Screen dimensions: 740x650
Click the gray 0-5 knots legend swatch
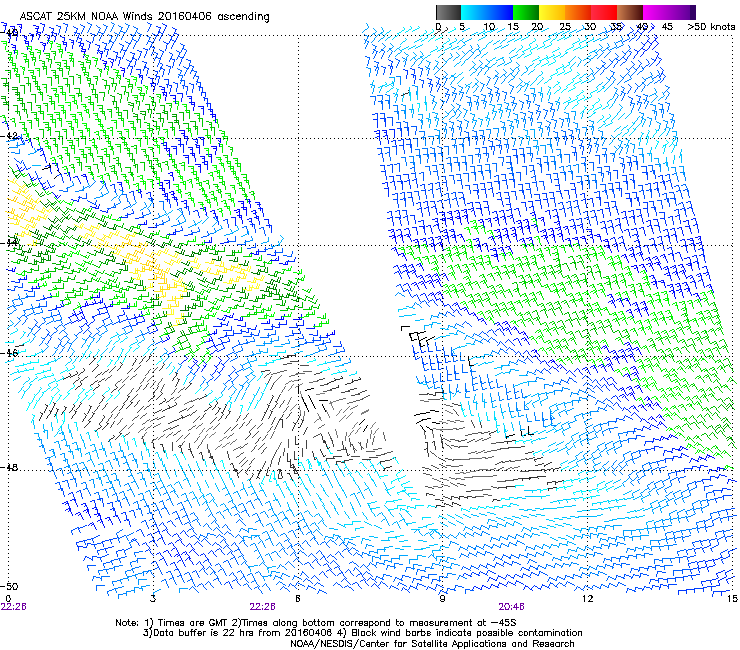tap(448, 12)
